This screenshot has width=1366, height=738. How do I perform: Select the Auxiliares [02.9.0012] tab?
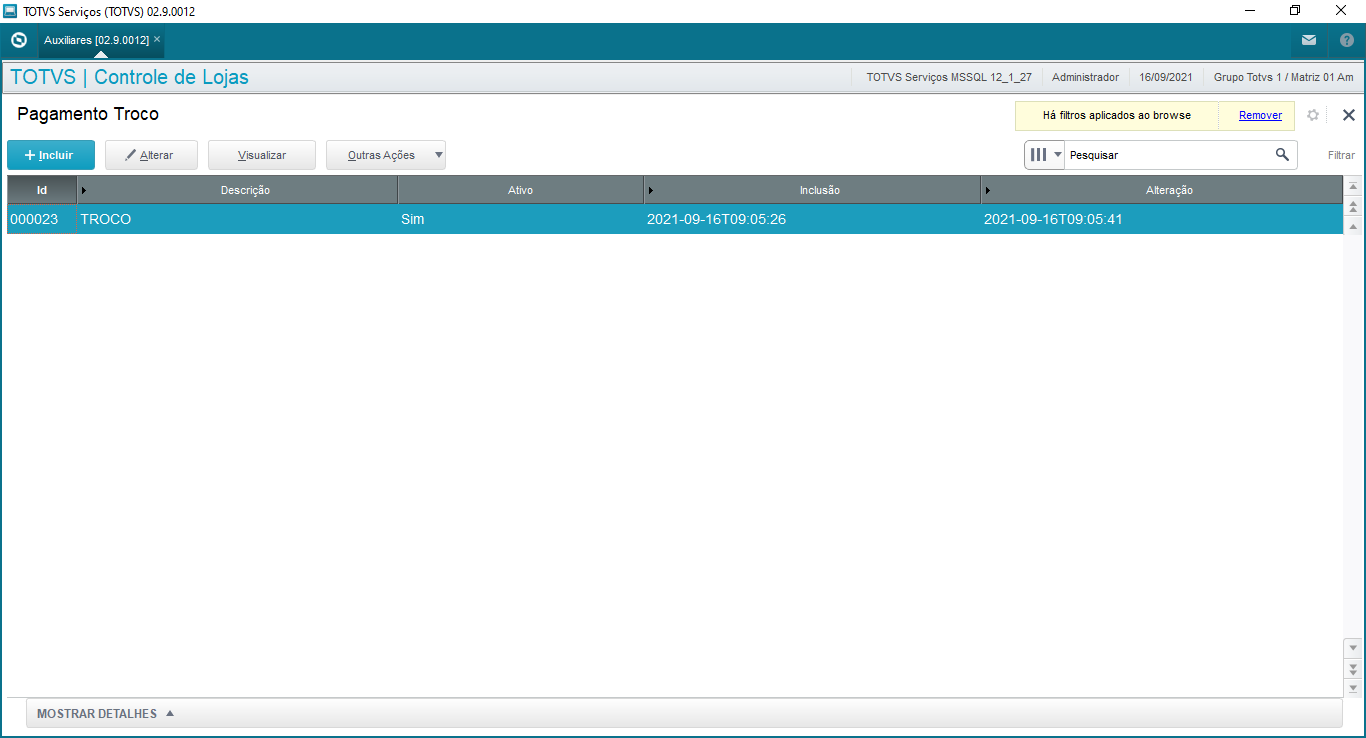pos(96,40)
